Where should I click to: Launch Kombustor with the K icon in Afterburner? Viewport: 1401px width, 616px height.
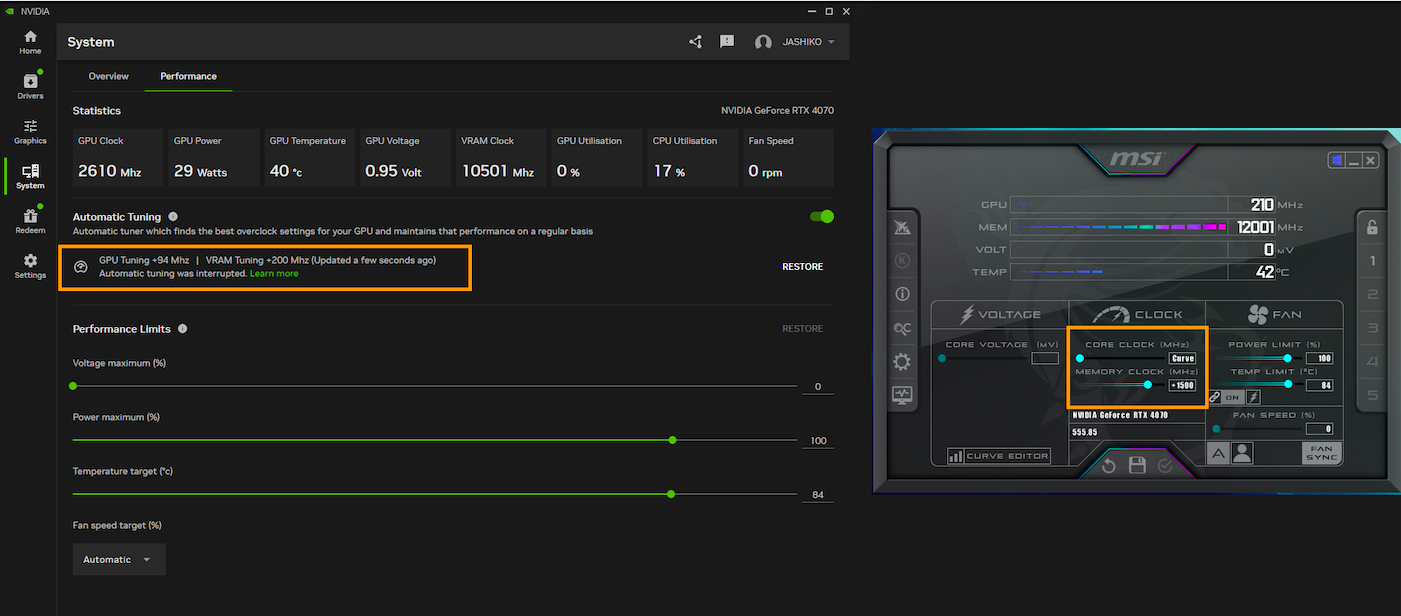pos(902,261)
